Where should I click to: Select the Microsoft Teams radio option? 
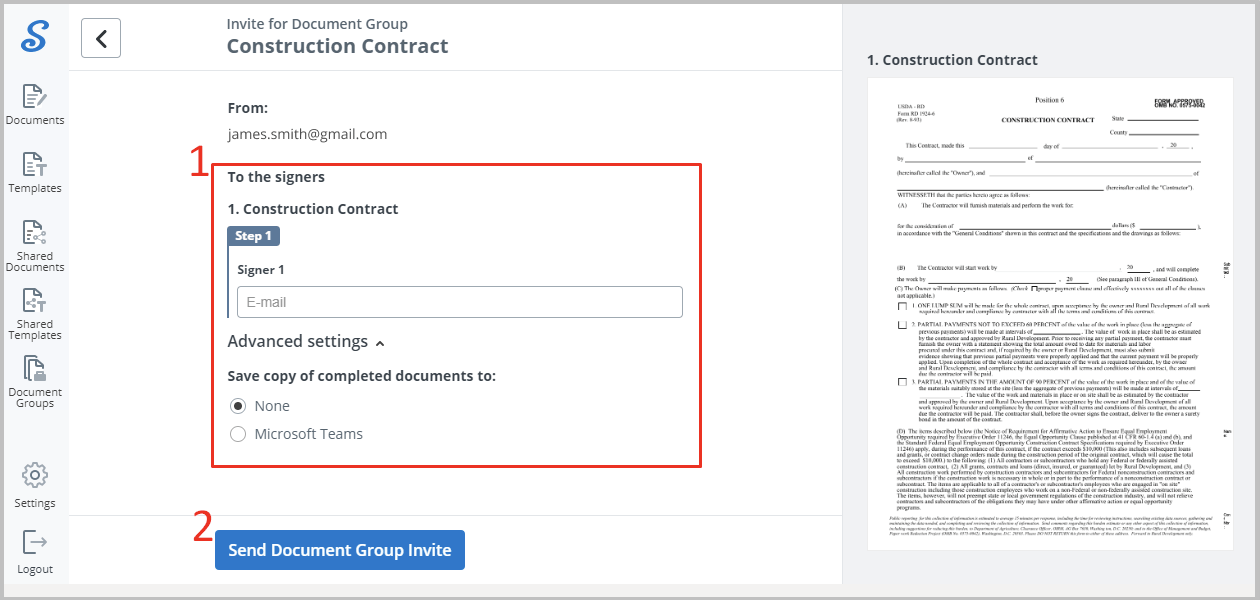point(238,434)
